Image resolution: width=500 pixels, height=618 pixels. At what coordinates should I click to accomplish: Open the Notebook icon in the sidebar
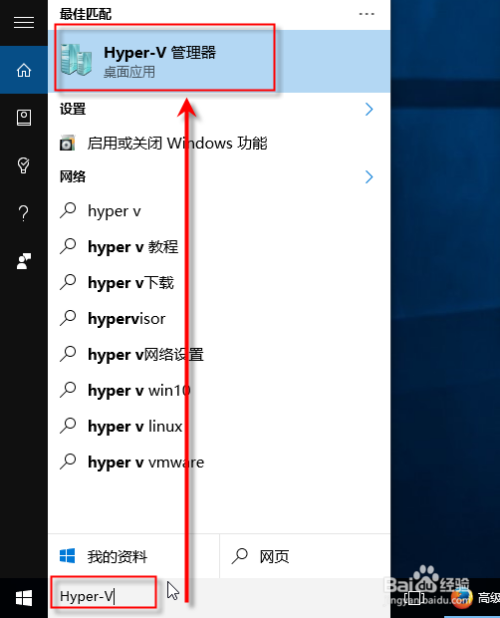click(24, 118)
